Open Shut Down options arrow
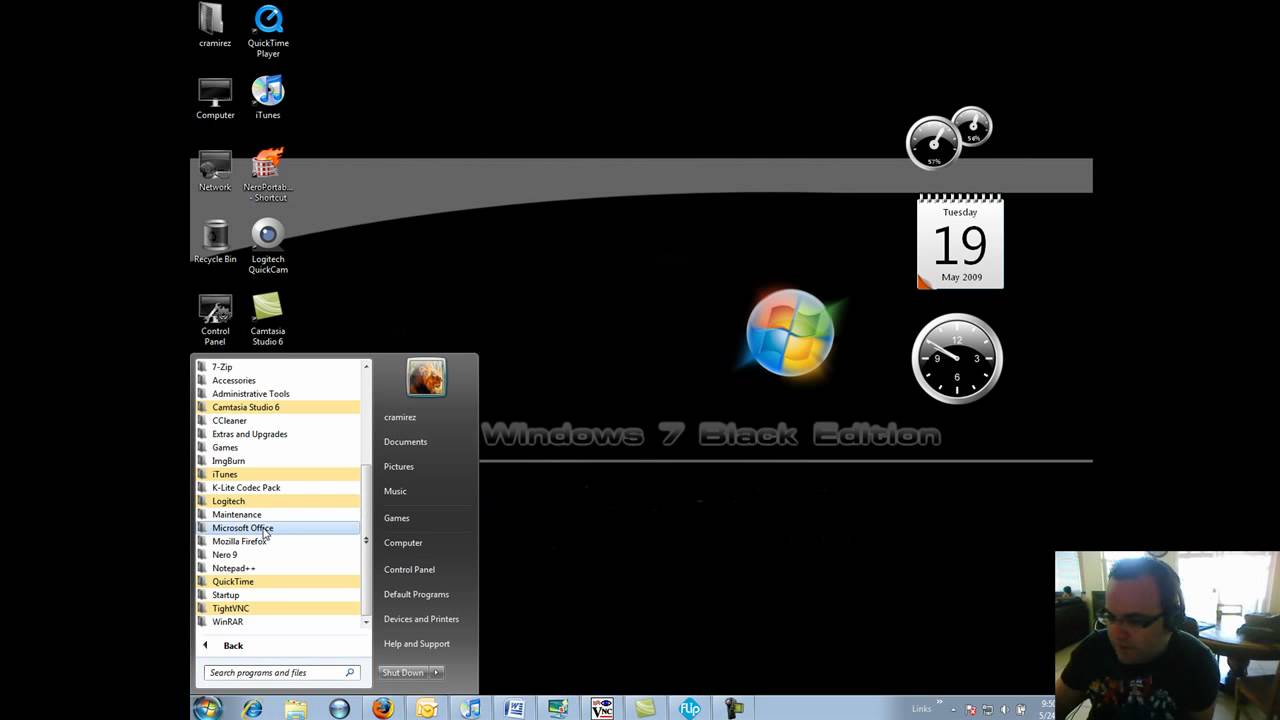1280x720 pixels. pyautogui.click(x=436, y=672)
